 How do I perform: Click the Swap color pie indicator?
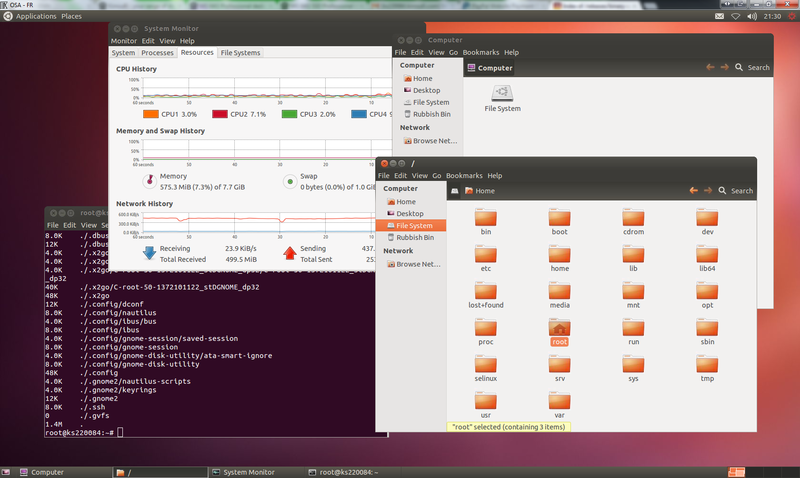coord(290,181)
